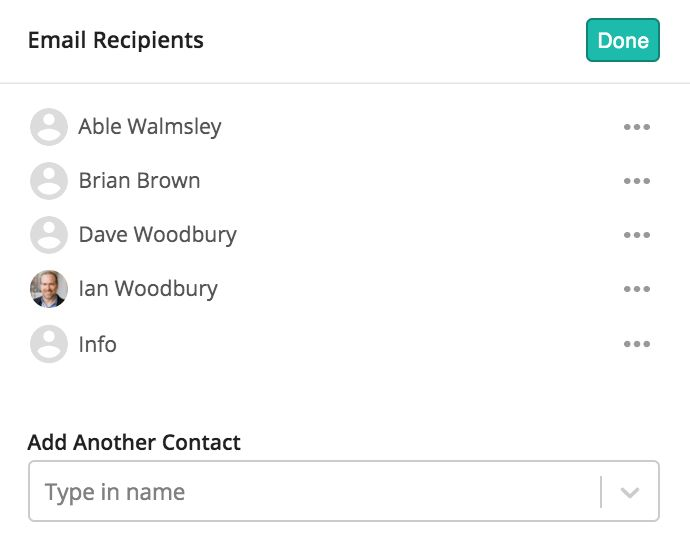This screenshot has height=536, width=690.
Task: Click the Done button
Action: click(623, 40)
